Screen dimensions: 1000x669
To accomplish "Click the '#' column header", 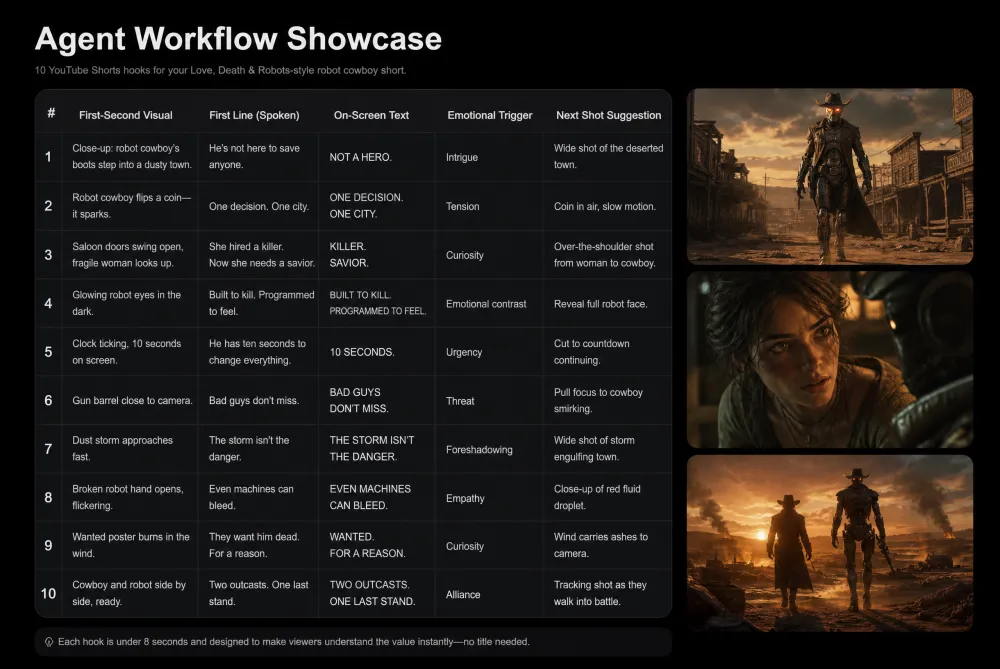I will 51,114.
